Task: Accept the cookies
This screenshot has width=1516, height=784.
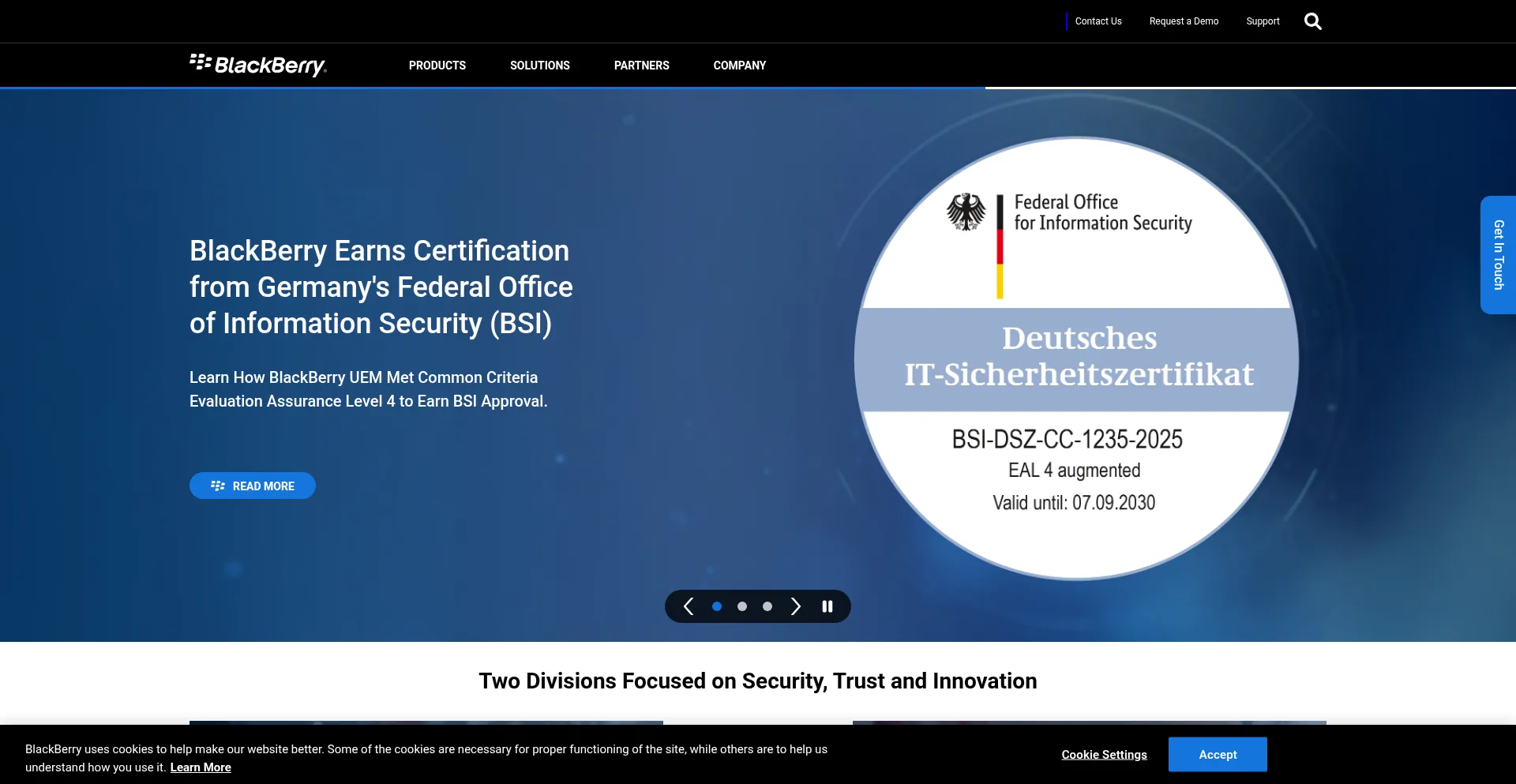Action: (1218, 755)
